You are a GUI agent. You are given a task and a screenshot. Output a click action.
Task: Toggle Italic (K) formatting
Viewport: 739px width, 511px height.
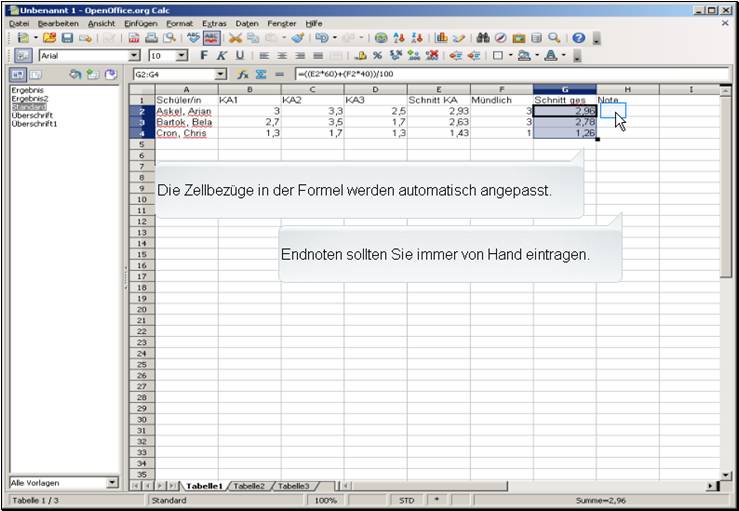[222, 56]
